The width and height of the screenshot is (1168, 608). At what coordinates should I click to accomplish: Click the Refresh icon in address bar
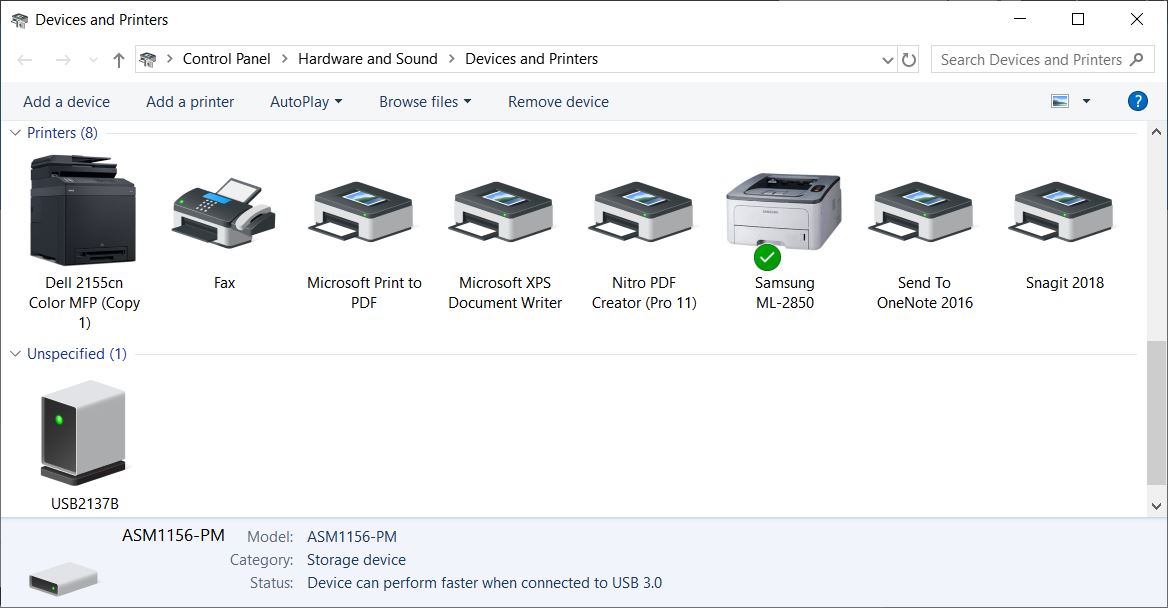pyautogui.click(x=909, y=60)
